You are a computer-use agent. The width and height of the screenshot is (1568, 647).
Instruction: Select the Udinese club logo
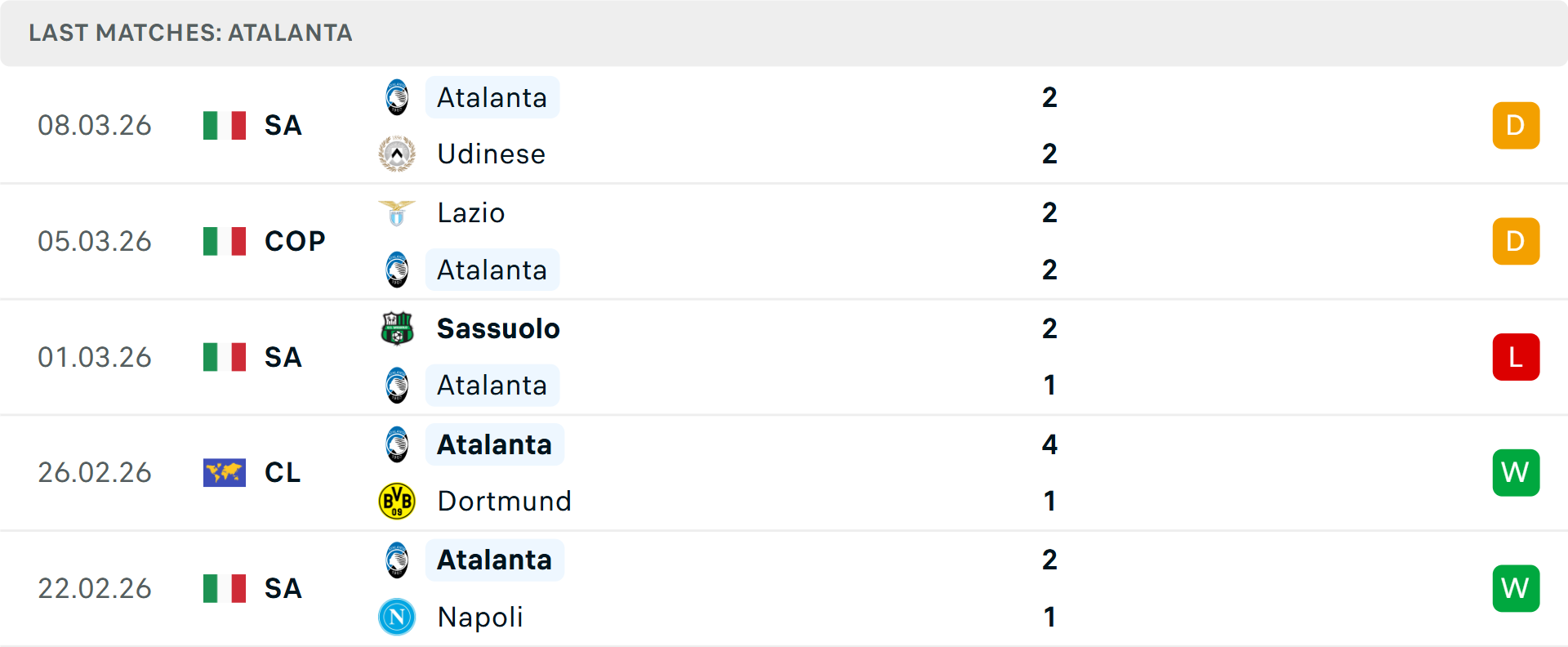(395, 154)
